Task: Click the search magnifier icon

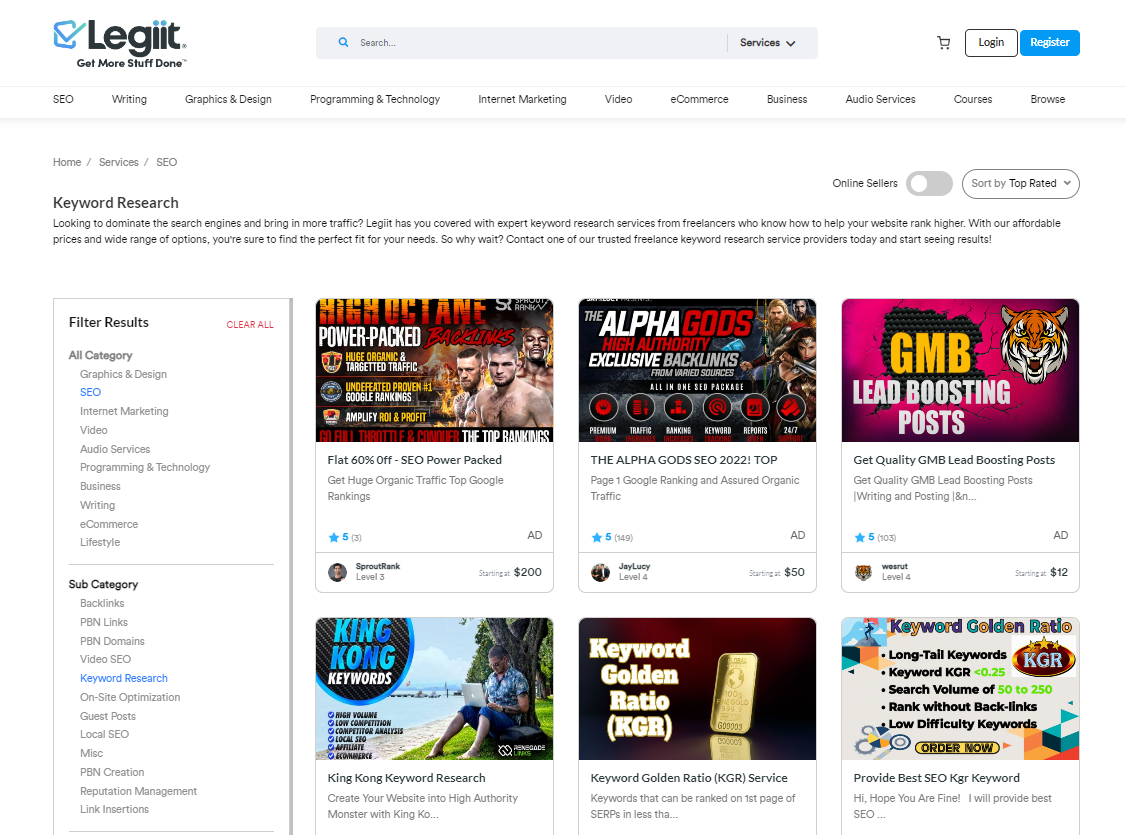Action: pyautogui.click(x=343, y=42)
